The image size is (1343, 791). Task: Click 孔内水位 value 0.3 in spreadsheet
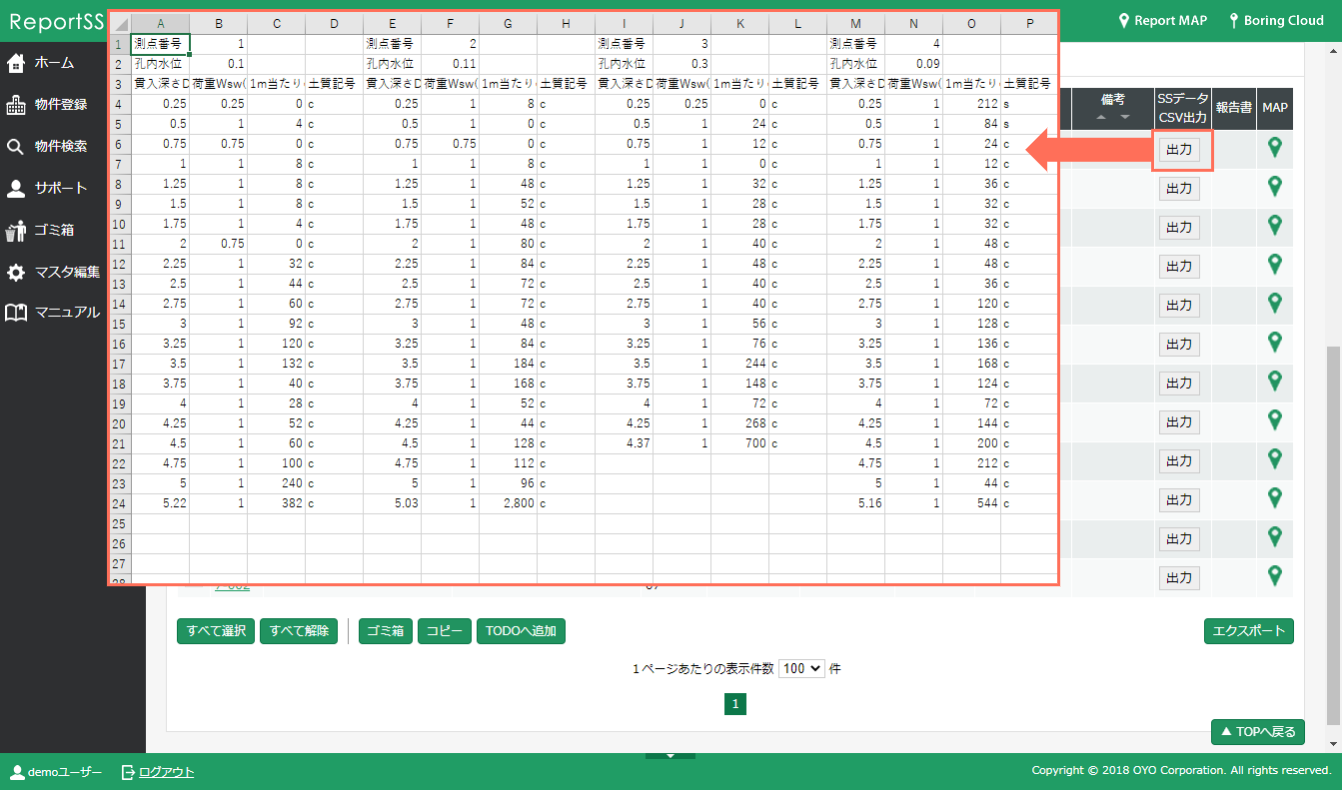coord(682,64)
